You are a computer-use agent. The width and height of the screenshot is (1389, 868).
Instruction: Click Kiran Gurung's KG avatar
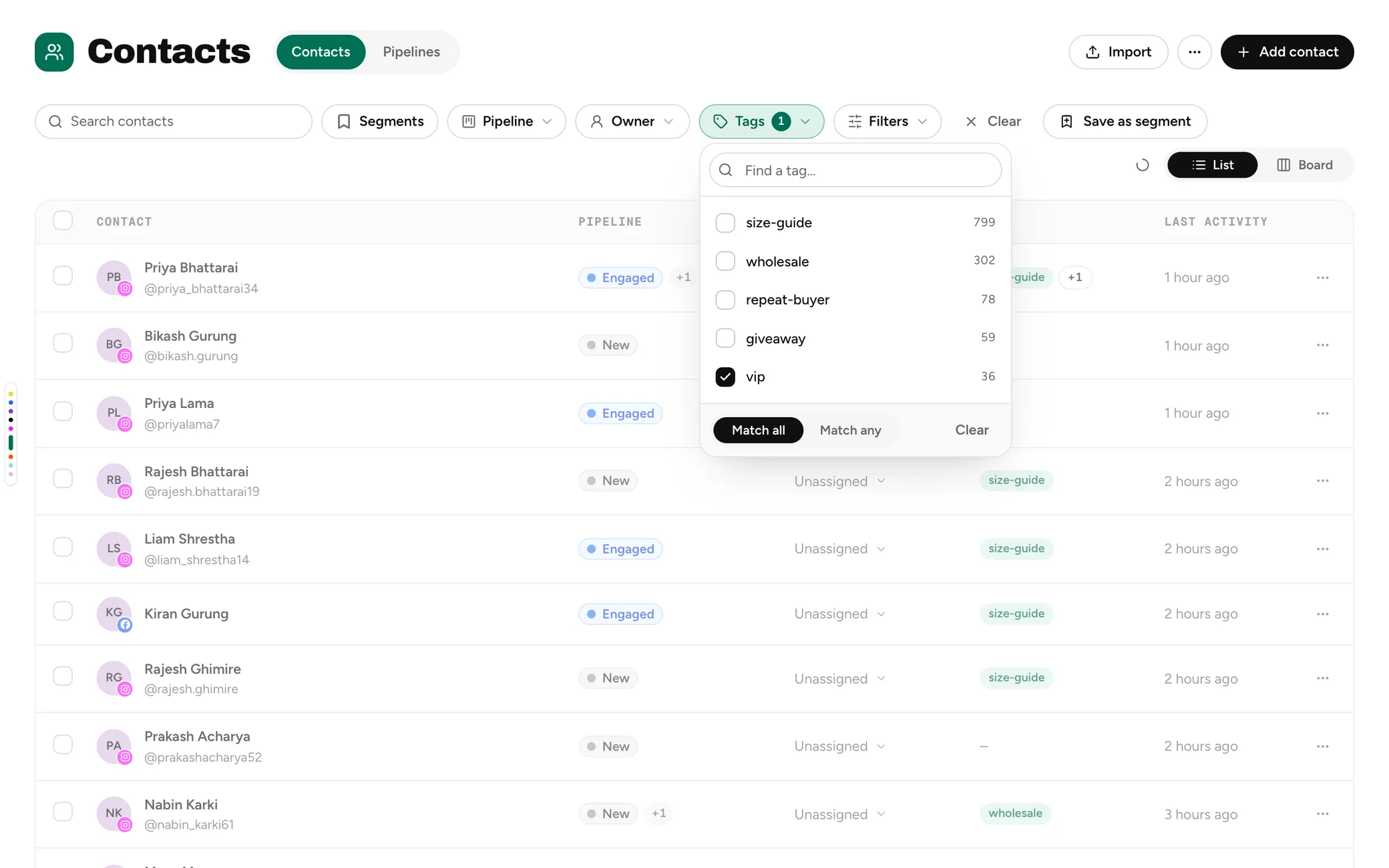[114, 614]
